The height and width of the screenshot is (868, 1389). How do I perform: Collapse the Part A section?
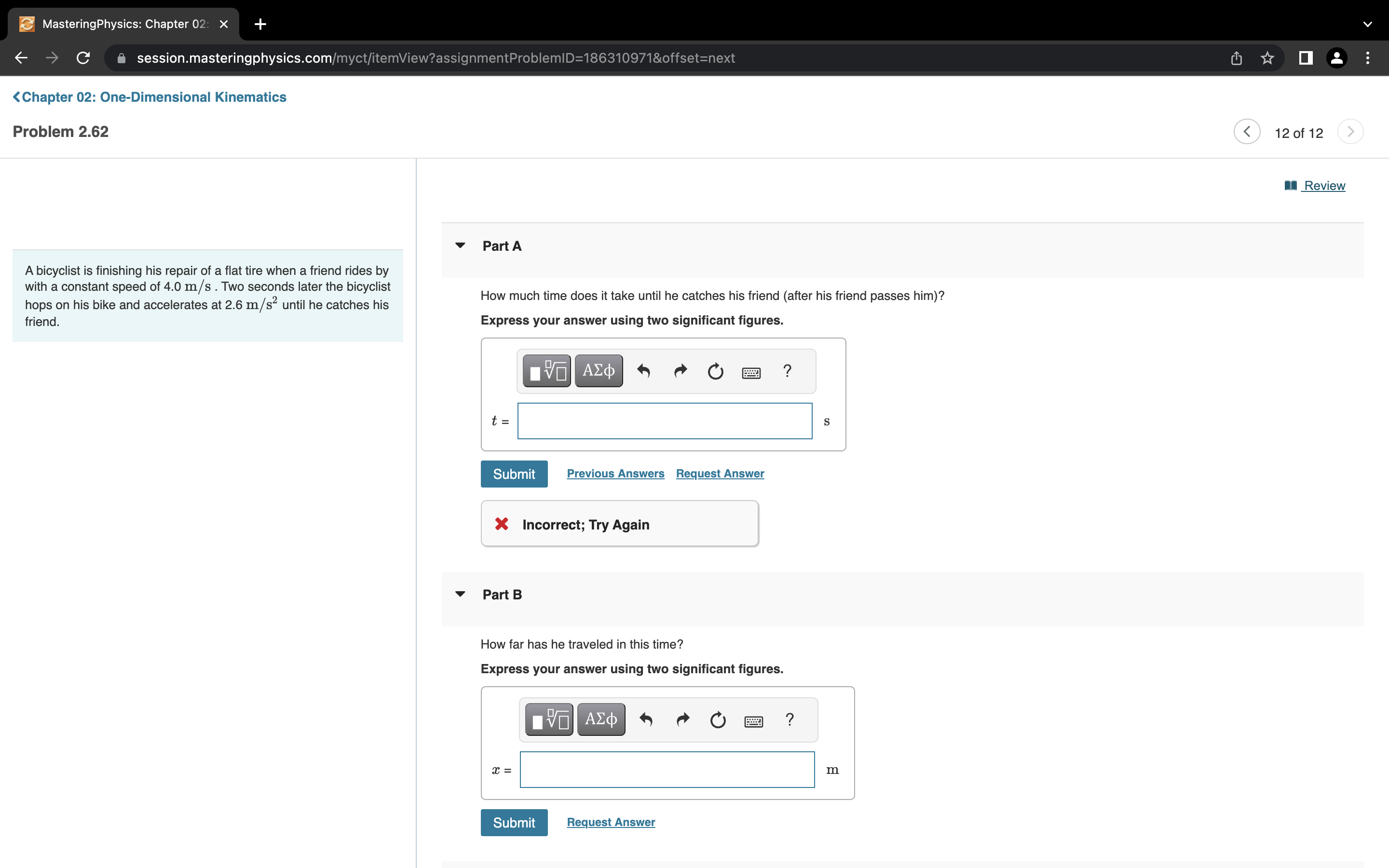pyautogui.click(x=460, y=246)
